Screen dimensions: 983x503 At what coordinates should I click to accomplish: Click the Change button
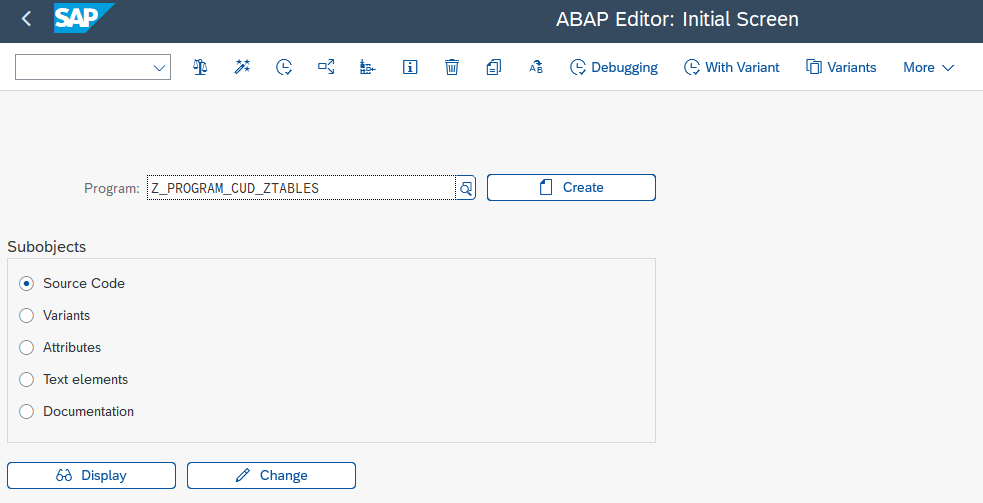click(x=271, y=475)
